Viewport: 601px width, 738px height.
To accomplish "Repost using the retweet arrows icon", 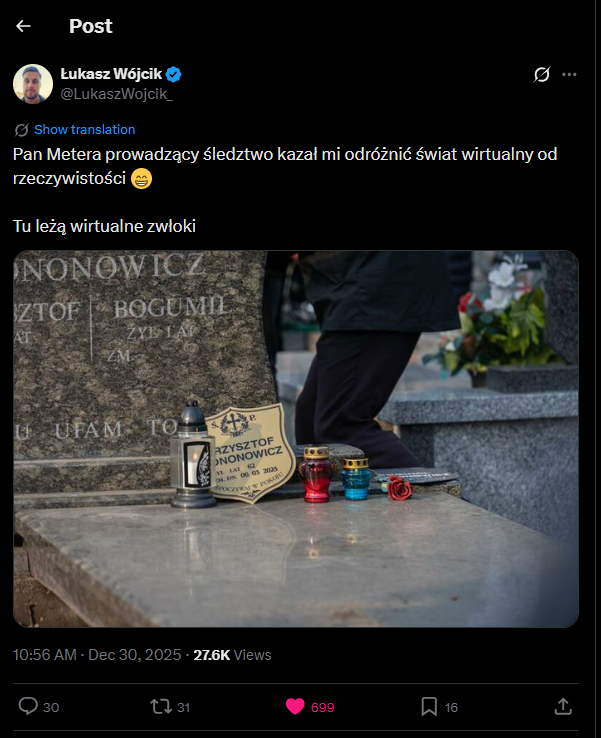I will [x=161, y=706].
